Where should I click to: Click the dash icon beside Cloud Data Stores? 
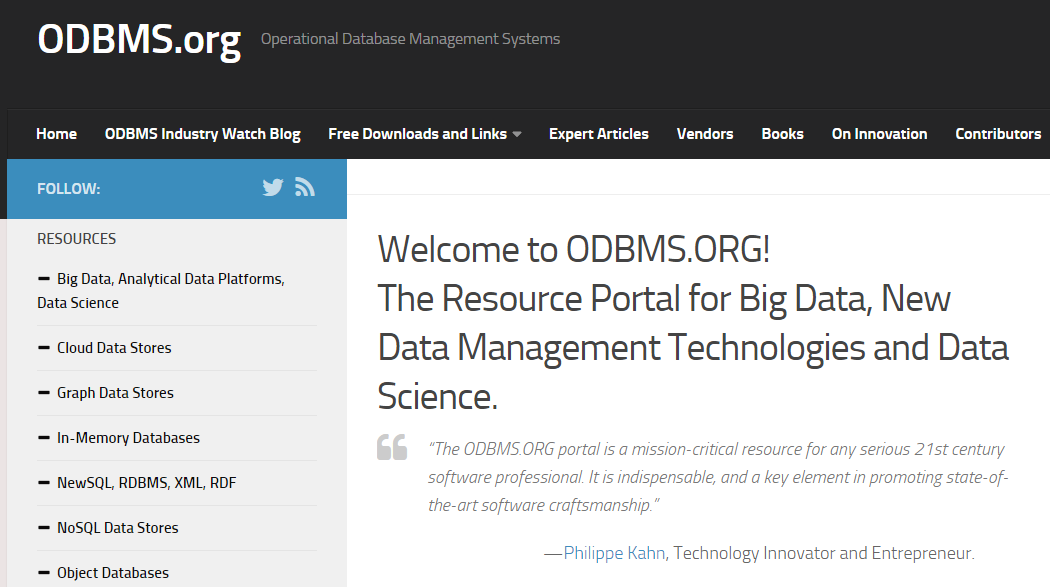point(44,348)
